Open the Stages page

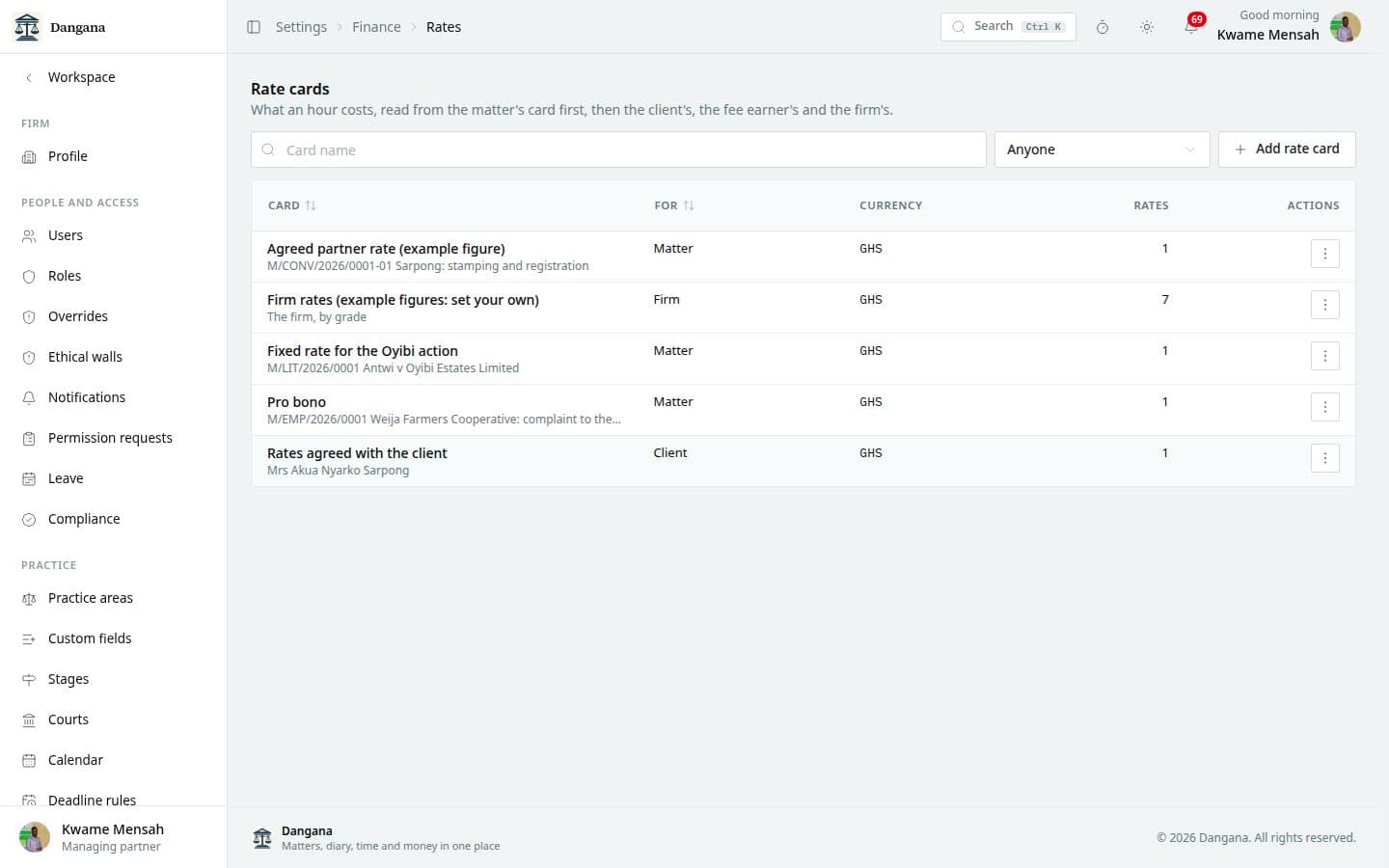pyautogui.click(x=113, y=679)
